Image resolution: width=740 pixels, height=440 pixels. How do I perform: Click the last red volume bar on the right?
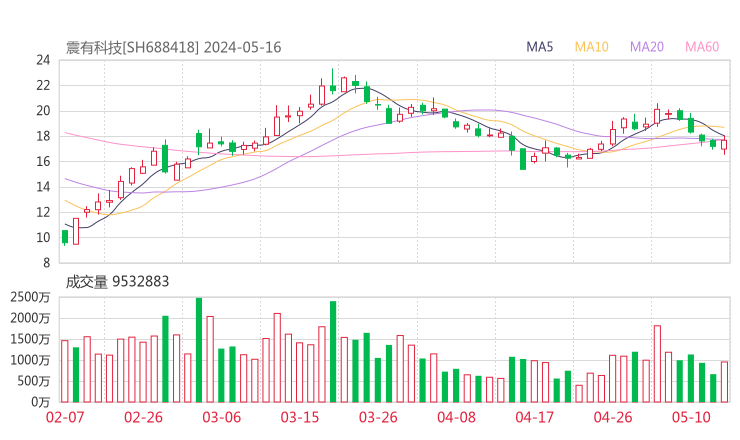724,381
